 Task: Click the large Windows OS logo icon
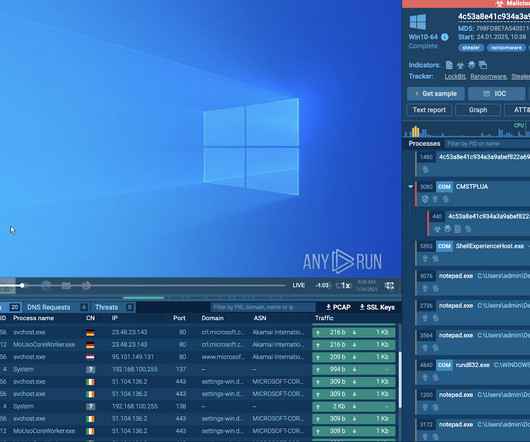pyautogui.click(x=418, y=22)
